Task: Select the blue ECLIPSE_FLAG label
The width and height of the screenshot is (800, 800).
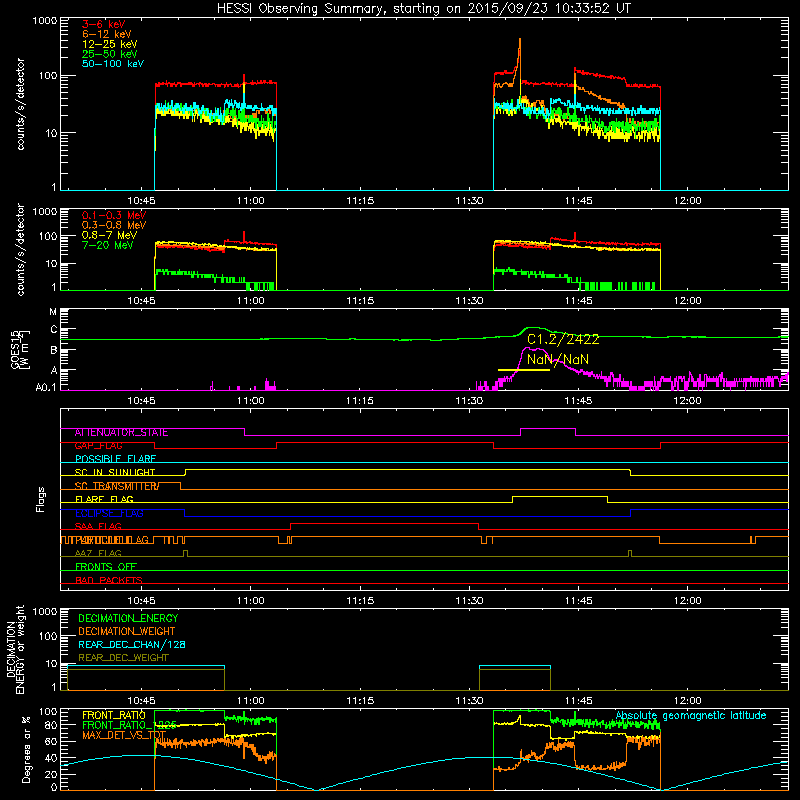Action: click(x=109, y=513)
